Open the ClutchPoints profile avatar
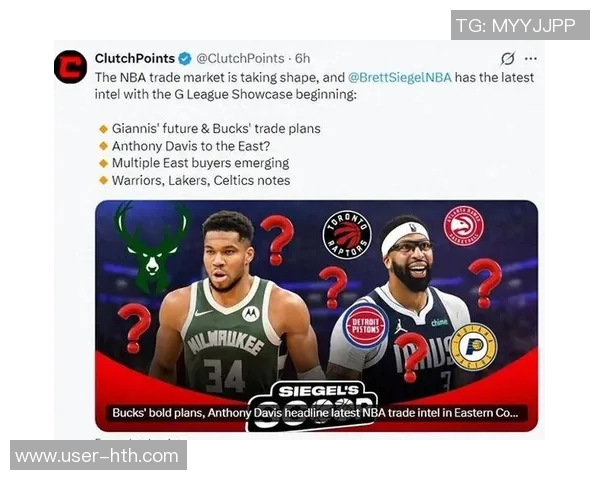Viewport: 600px width, 480px height. (70, 67)
